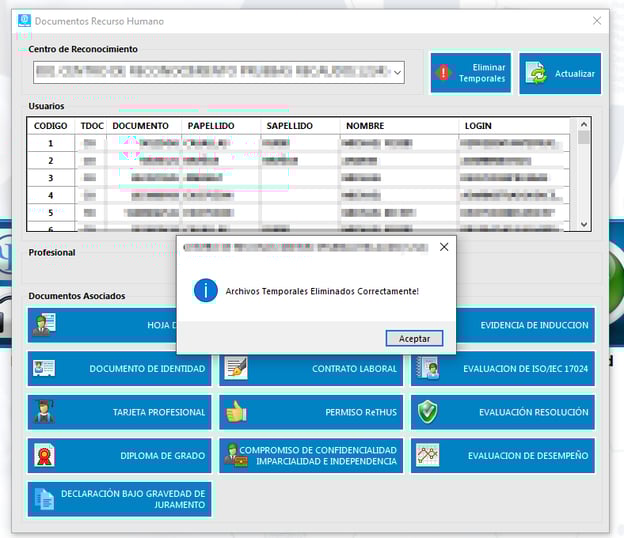Click the Evaluación Resolución green shield icon

tap(428, 412)
